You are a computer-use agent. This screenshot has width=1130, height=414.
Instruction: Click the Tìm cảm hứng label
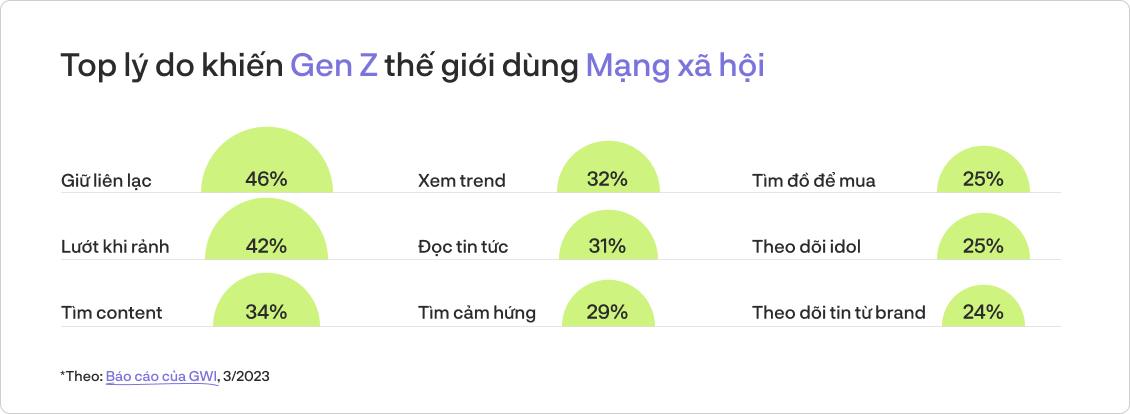(x=477, y=313)
